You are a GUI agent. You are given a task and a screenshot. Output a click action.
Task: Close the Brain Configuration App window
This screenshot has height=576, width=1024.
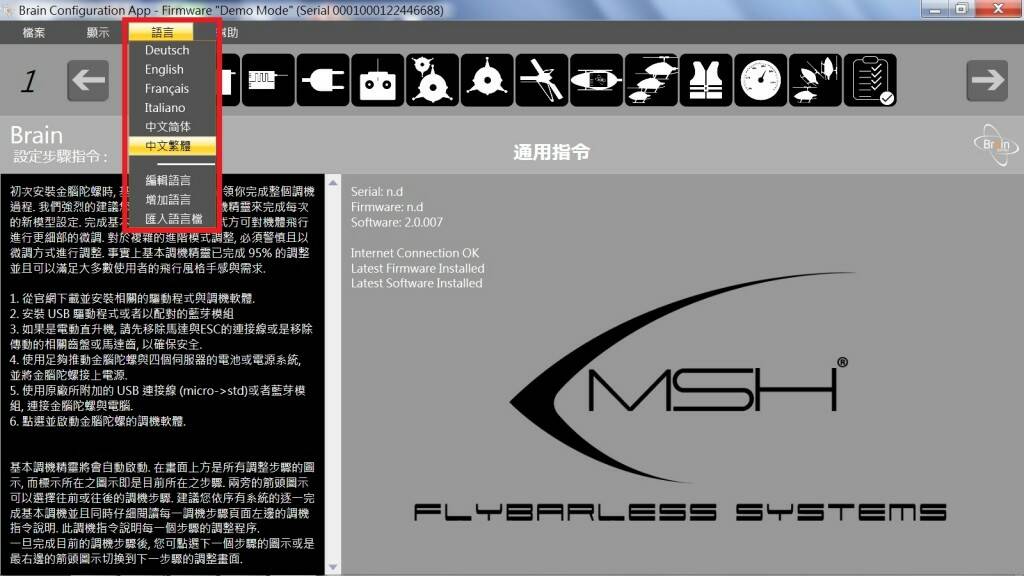pyautogui.click(x=998, y=9)
